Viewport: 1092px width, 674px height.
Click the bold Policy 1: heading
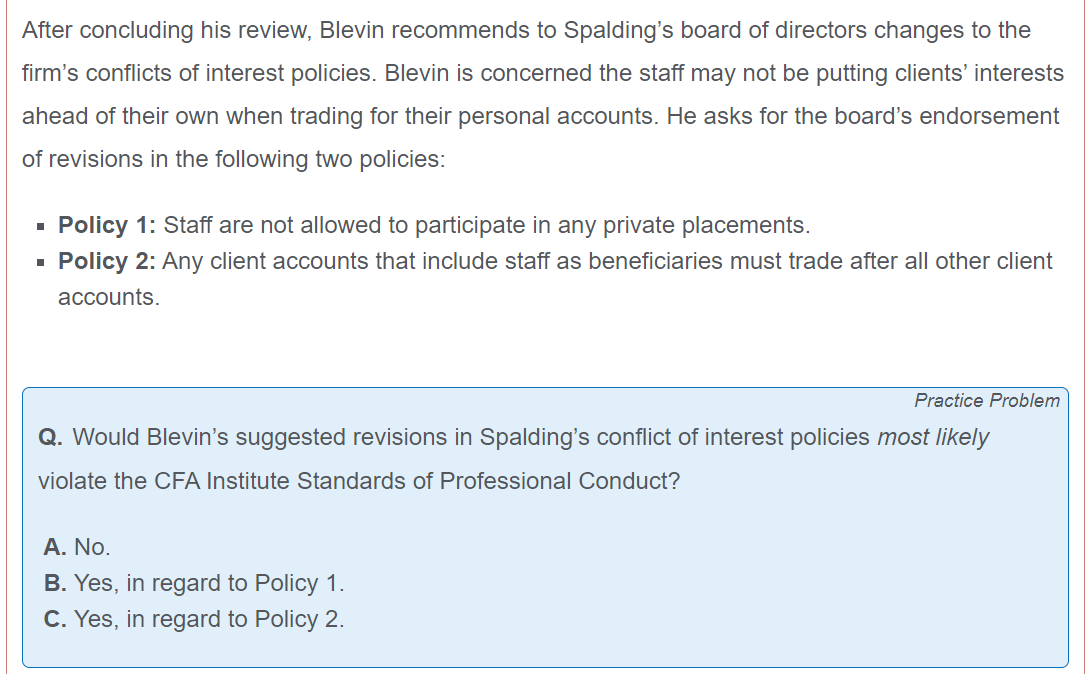(x=107, y=225)
